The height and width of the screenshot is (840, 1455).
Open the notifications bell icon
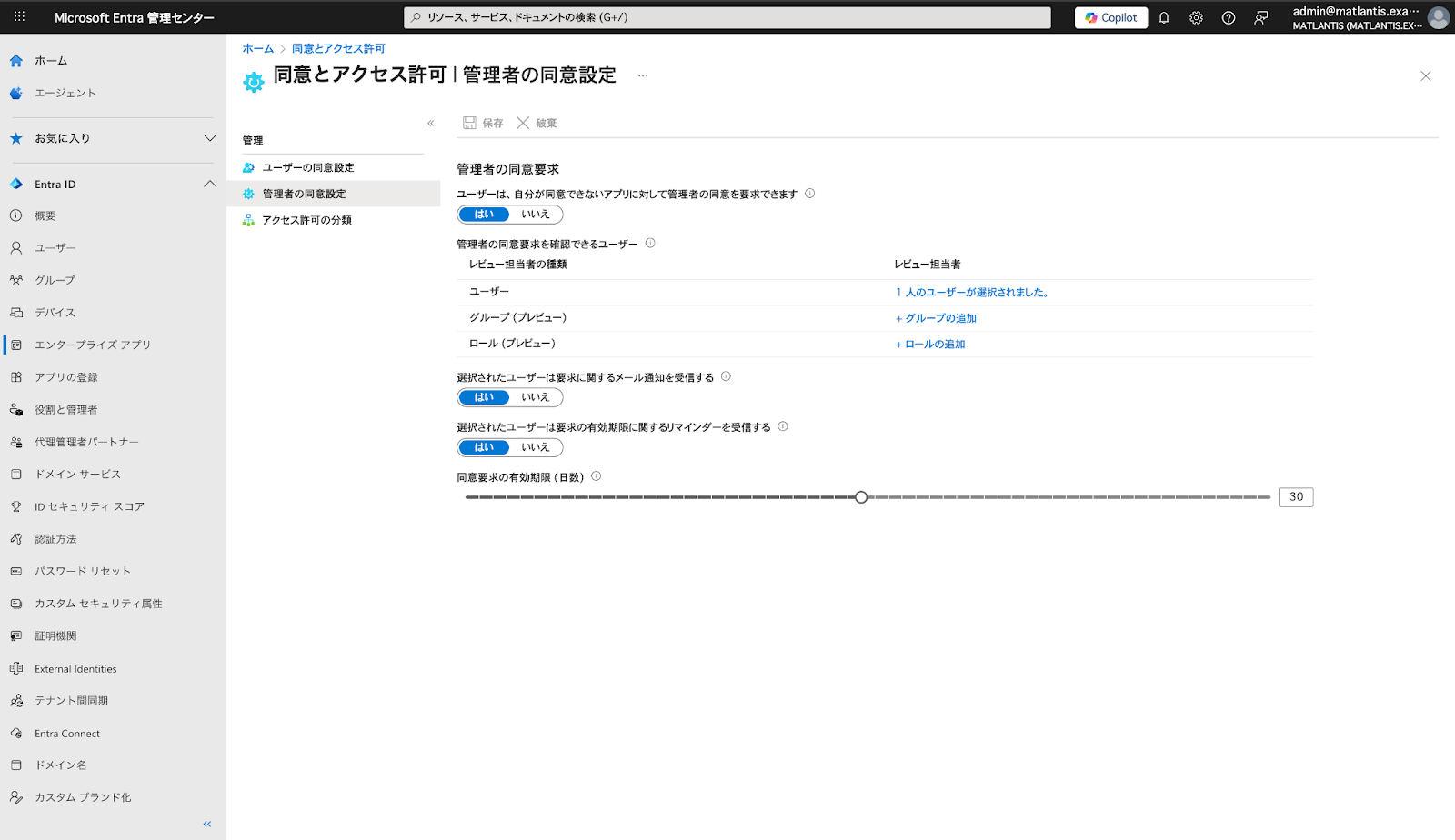(x=1164, y=18)
